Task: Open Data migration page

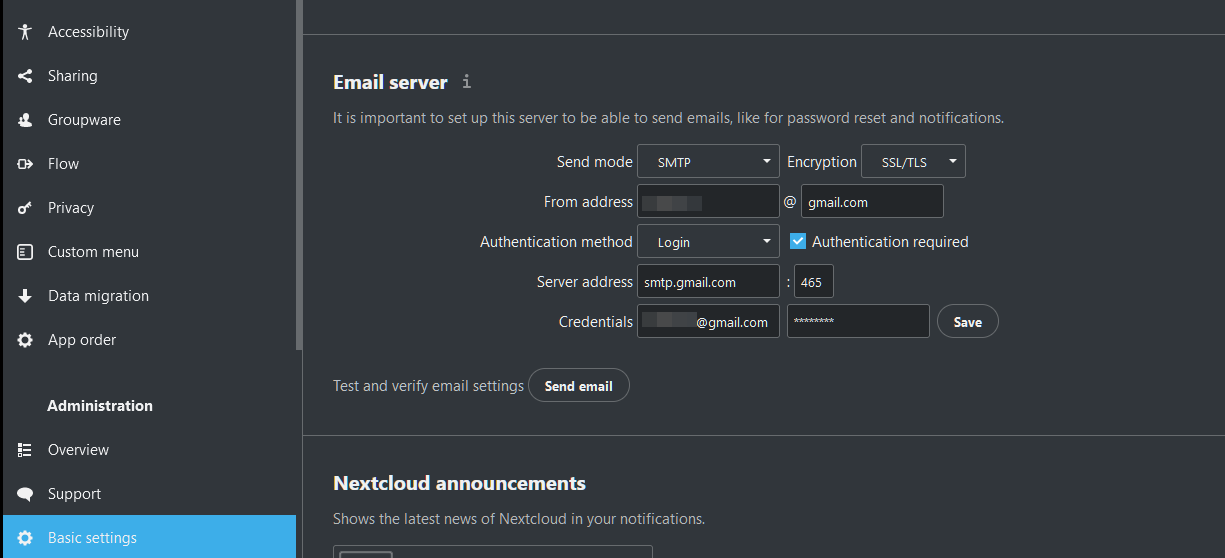Action: (x=149, y=296)
